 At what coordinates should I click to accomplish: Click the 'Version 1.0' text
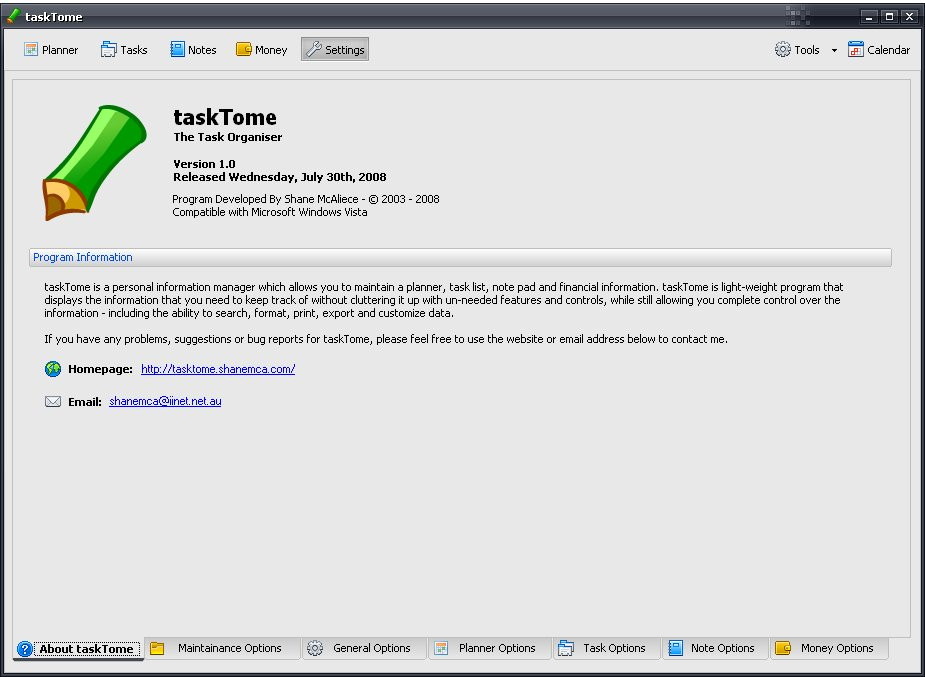click(x=204, y=164)
